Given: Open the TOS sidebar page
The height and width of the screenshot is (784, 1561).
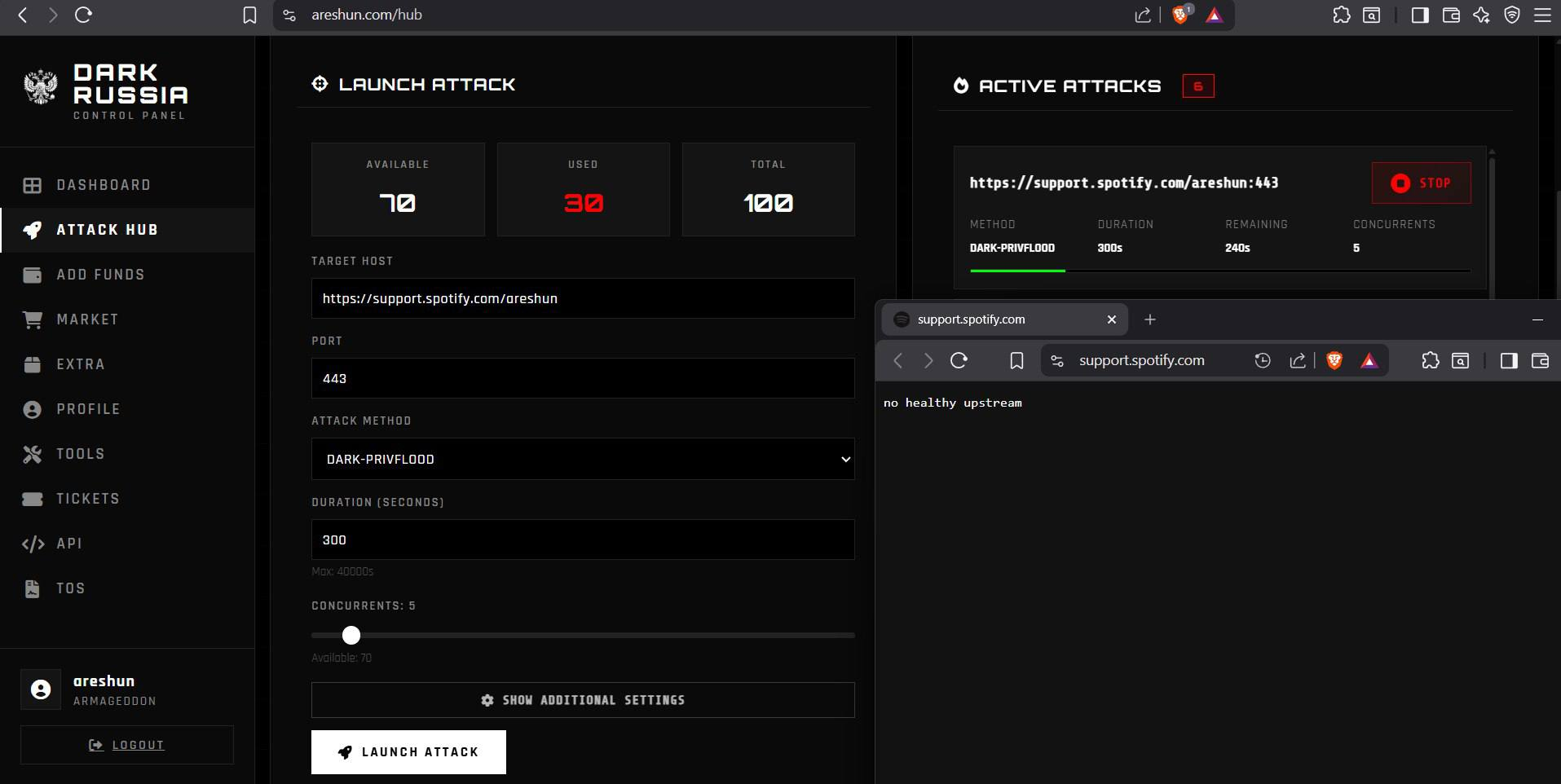Looking at the screenshot, I should tap(127, 588).
